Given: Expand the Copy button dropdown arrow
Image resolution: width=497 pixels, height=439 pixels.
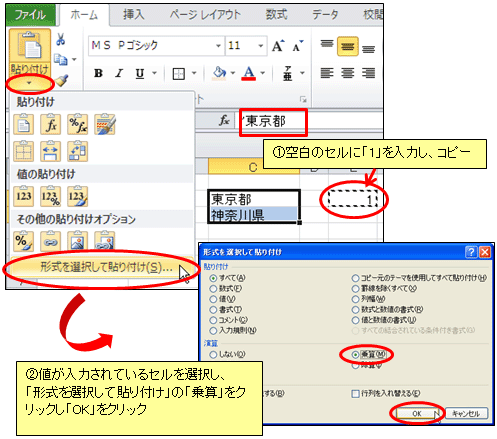Looking at the screenshot, I should tap(74, 60).
